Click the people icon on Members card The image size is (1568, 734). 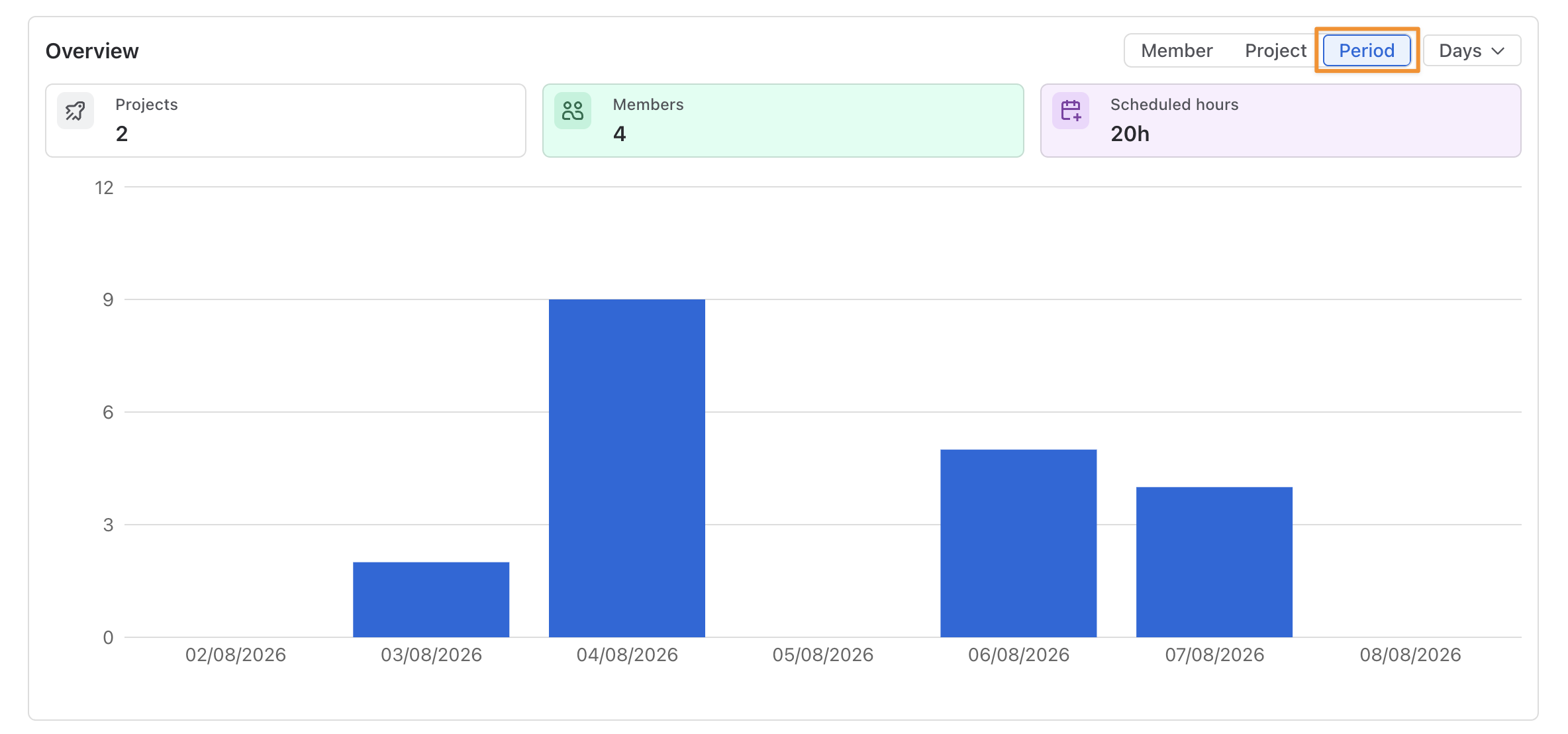(x=573, y=111)
